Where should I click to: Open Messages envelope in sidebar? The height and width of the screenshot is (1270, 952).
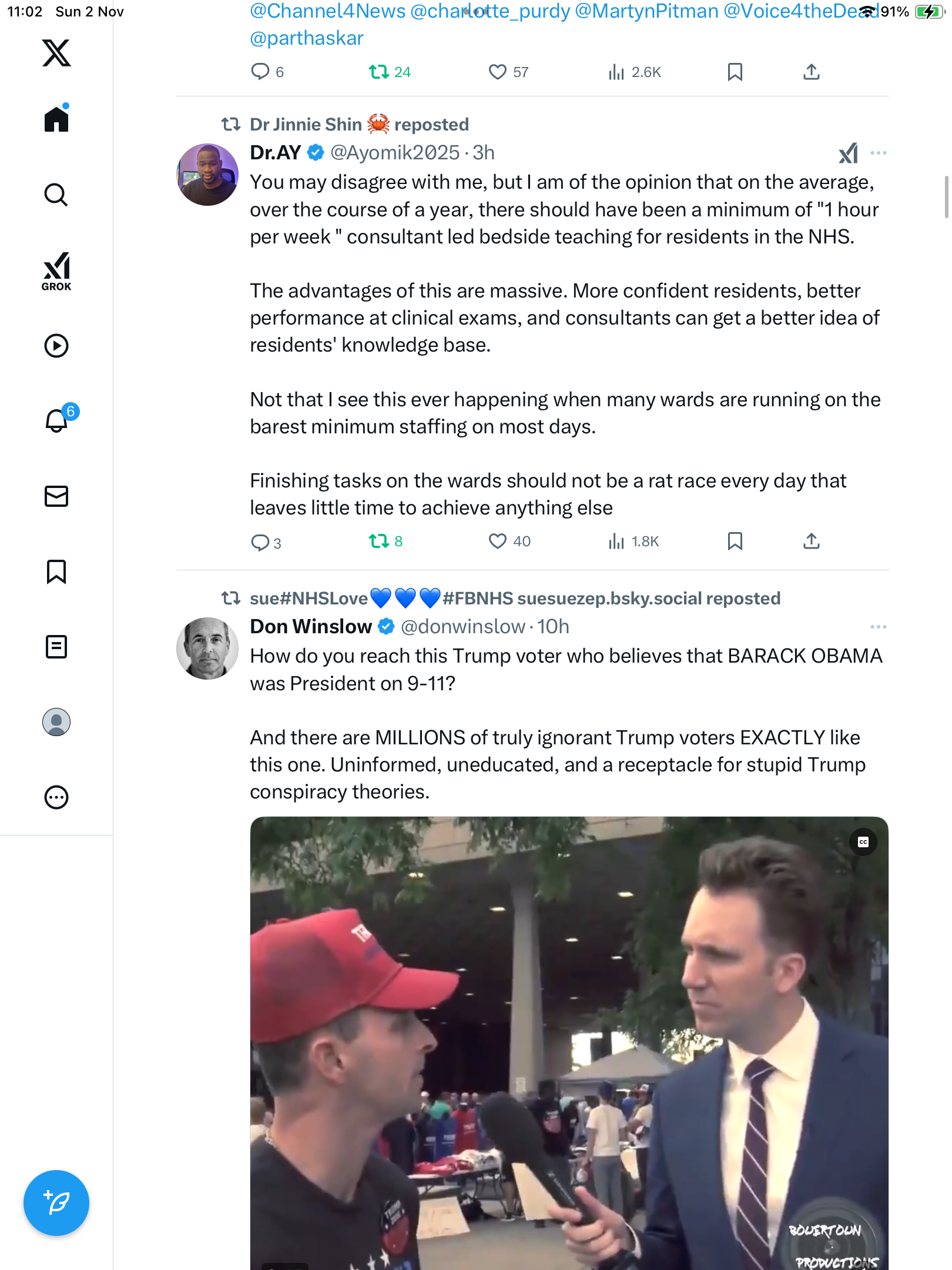[x=56, y=496]
